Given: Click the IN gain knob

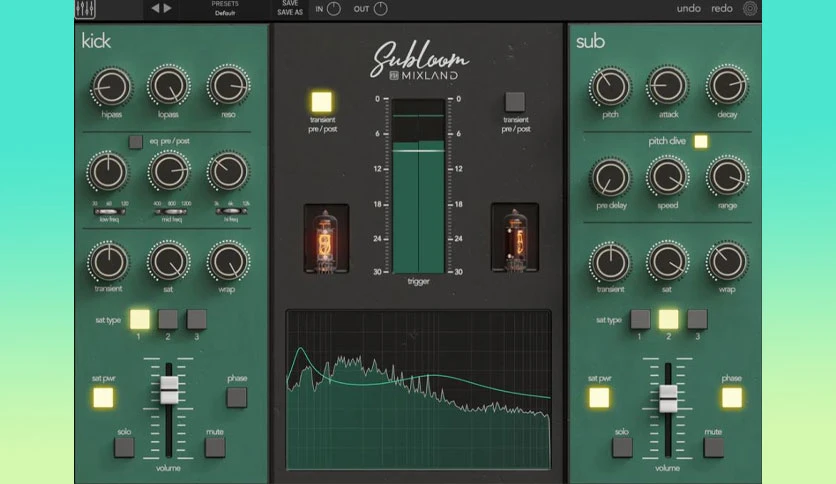Looking at the screenshot, I should pyautogui.click(x=334, y=9).
